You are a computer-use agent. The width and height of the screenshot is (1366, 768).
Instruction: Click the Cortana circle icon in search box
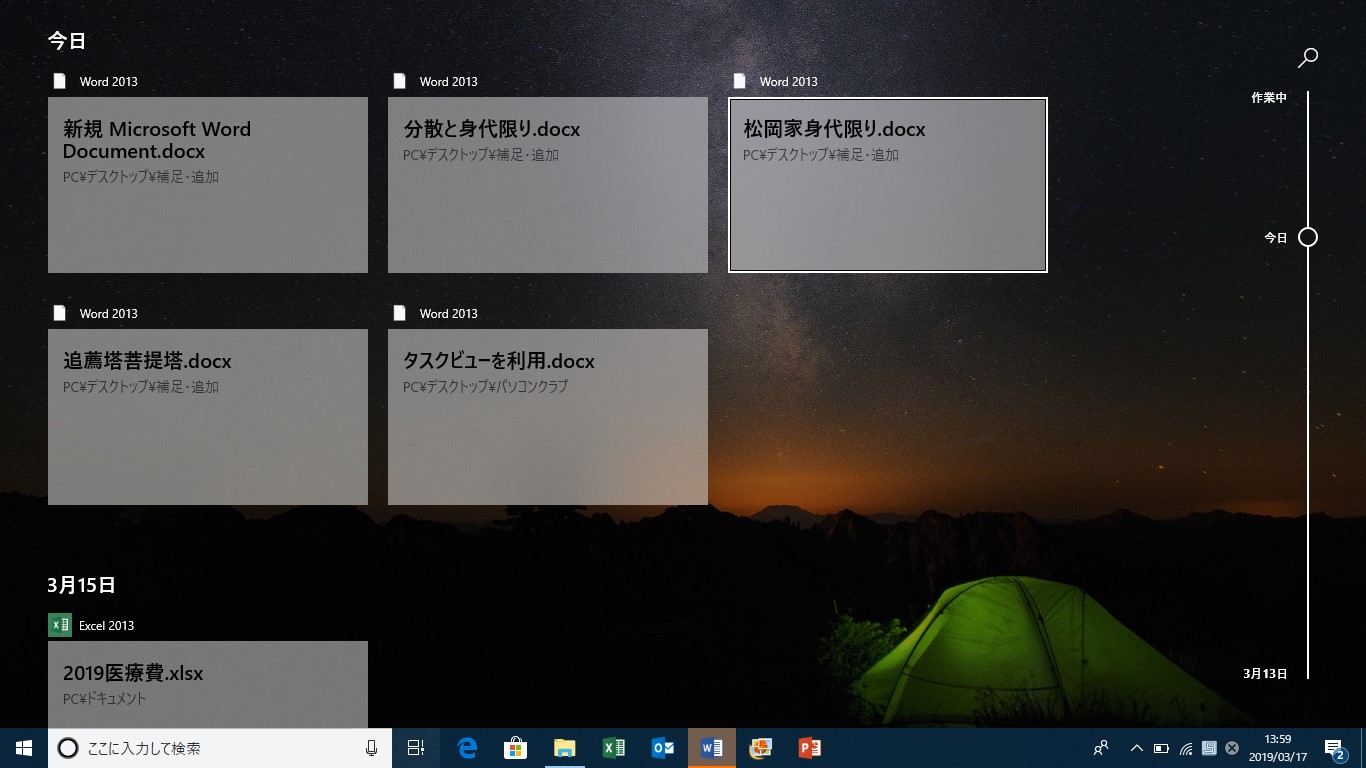(67, 748)
